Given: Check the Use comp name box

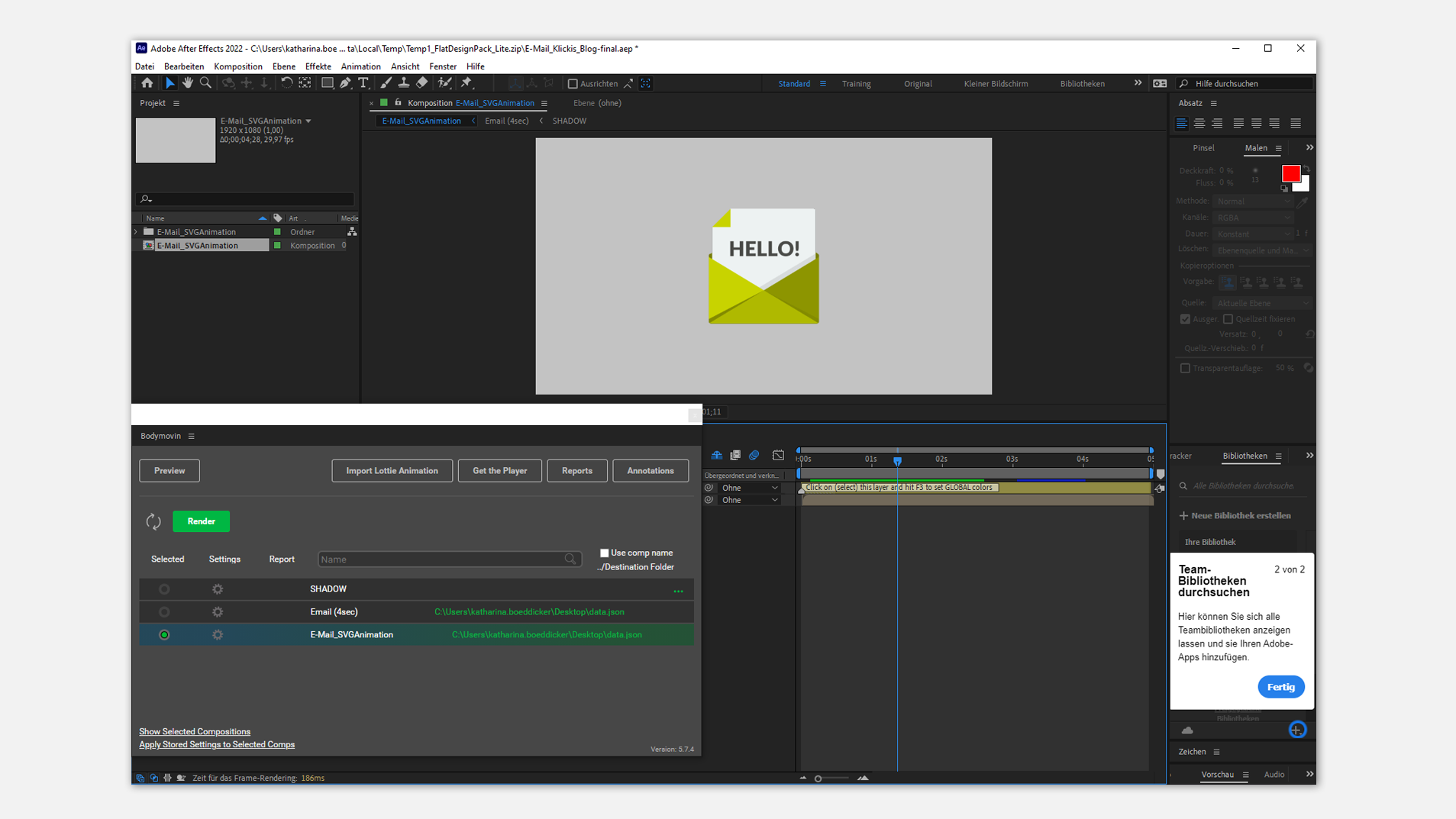Looking at the screenshot, I should pos(604,553).
